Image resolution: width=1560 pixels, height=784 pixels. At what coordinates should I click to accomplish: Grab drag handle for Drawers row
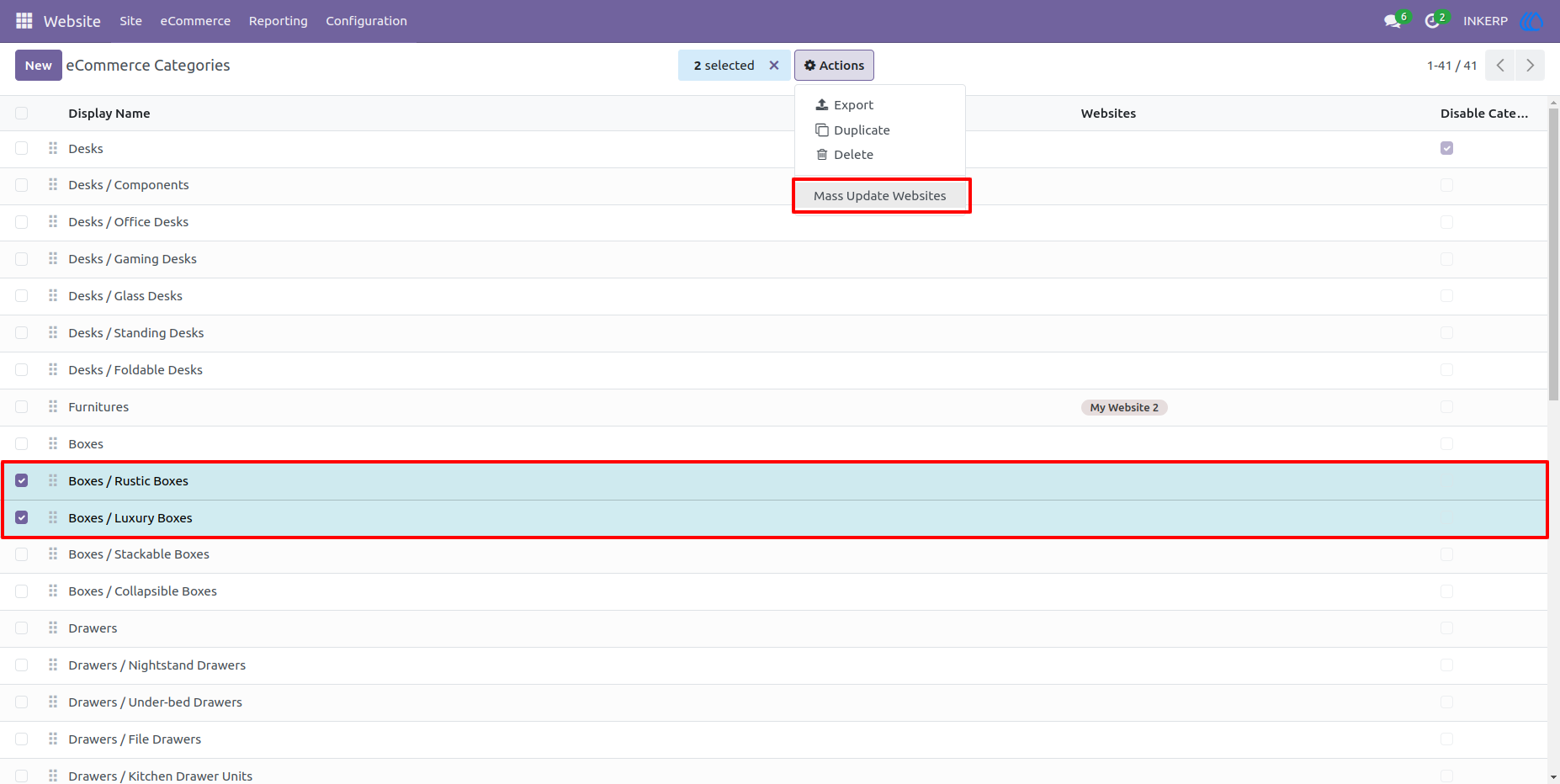pos(53,628)
